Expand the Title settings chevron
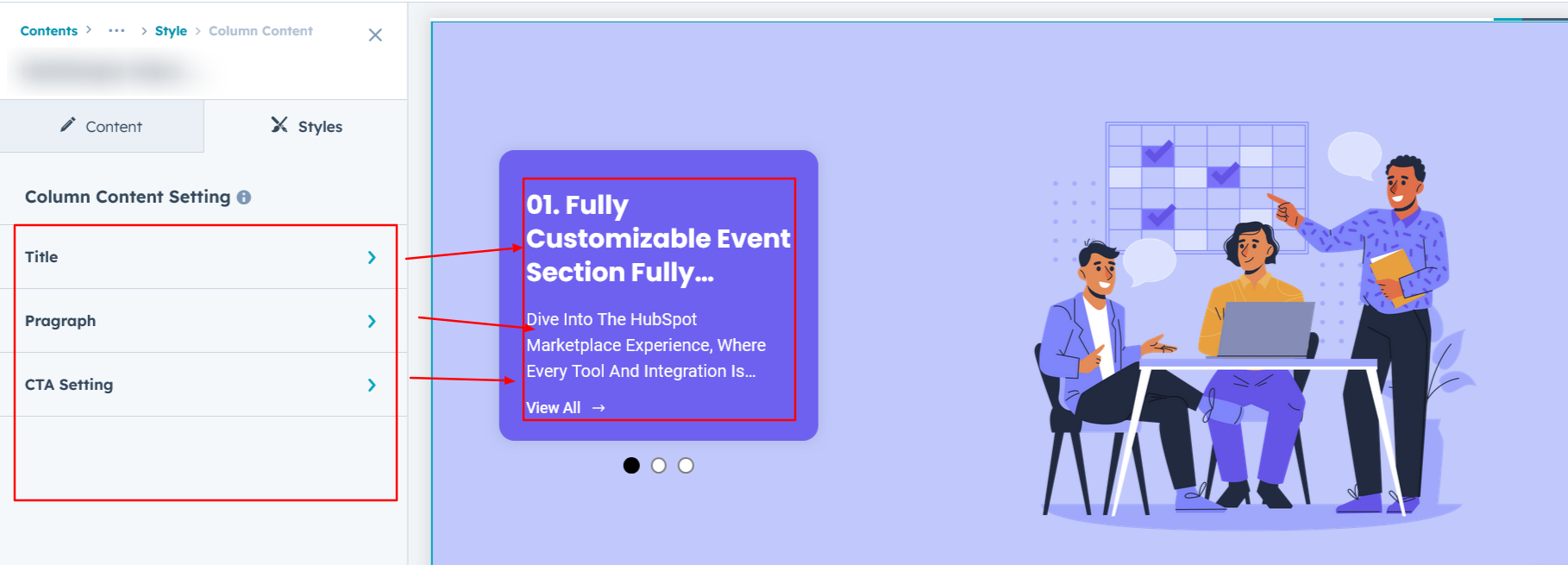Image resolution: width=1568 pixels, height=565 pixels. 372,257
